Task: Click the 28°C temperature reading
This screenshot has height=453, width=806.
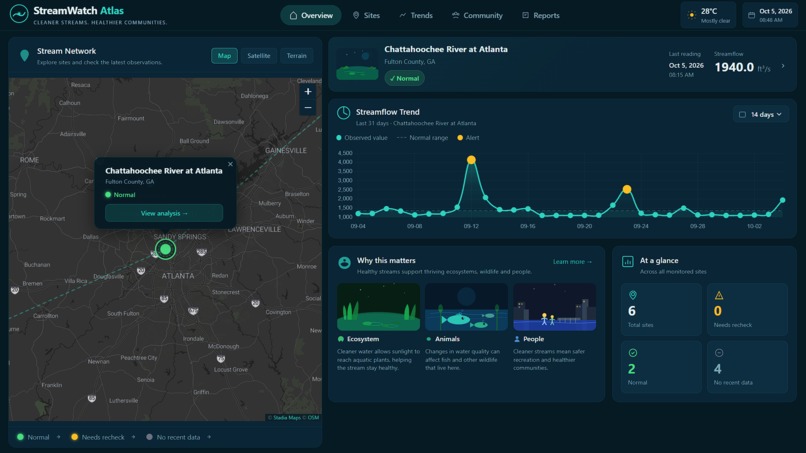Action: 709,11
